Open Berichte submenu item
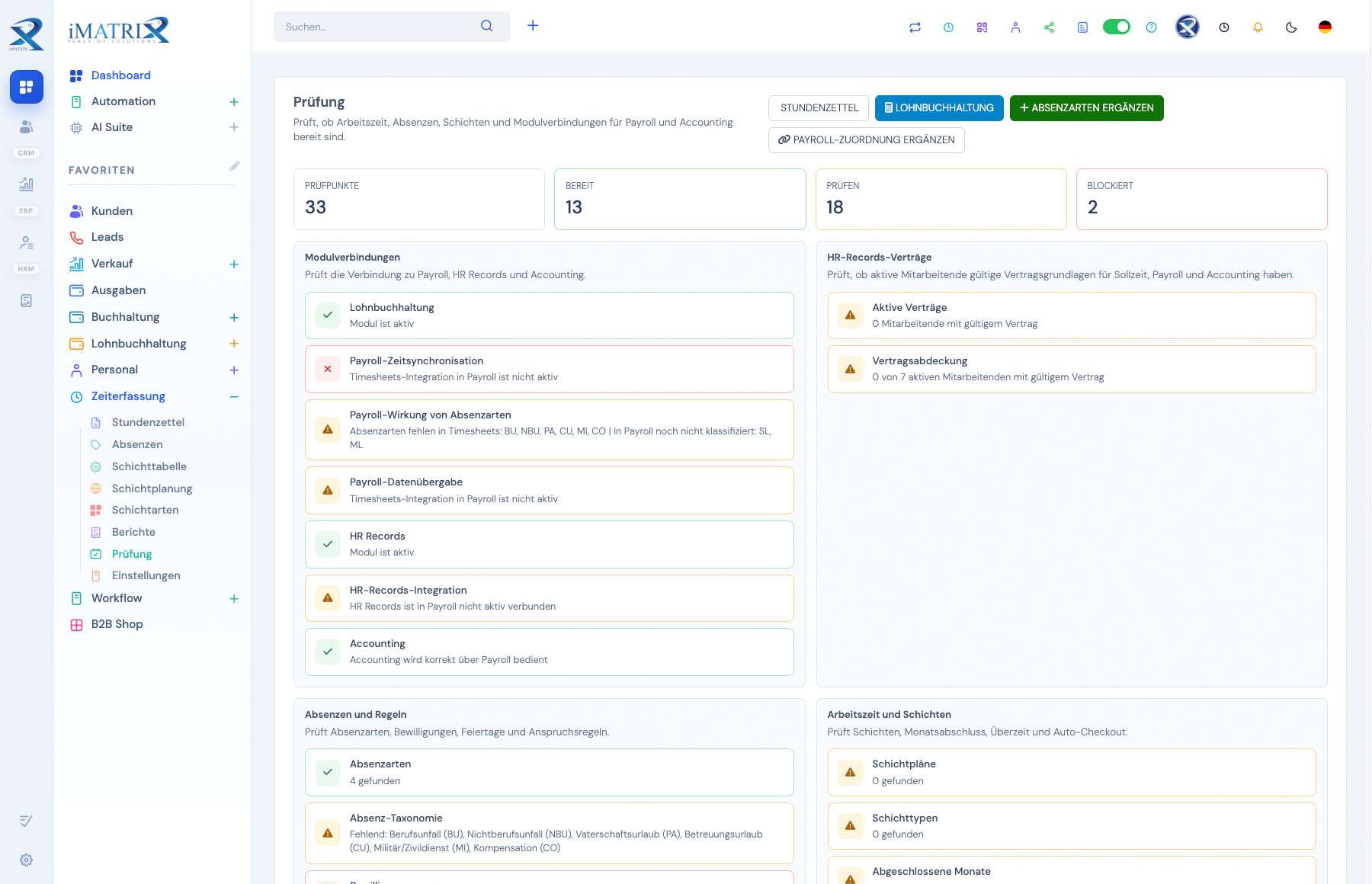1372x884 pixels. pyautogui.click(x=133, y=532)
